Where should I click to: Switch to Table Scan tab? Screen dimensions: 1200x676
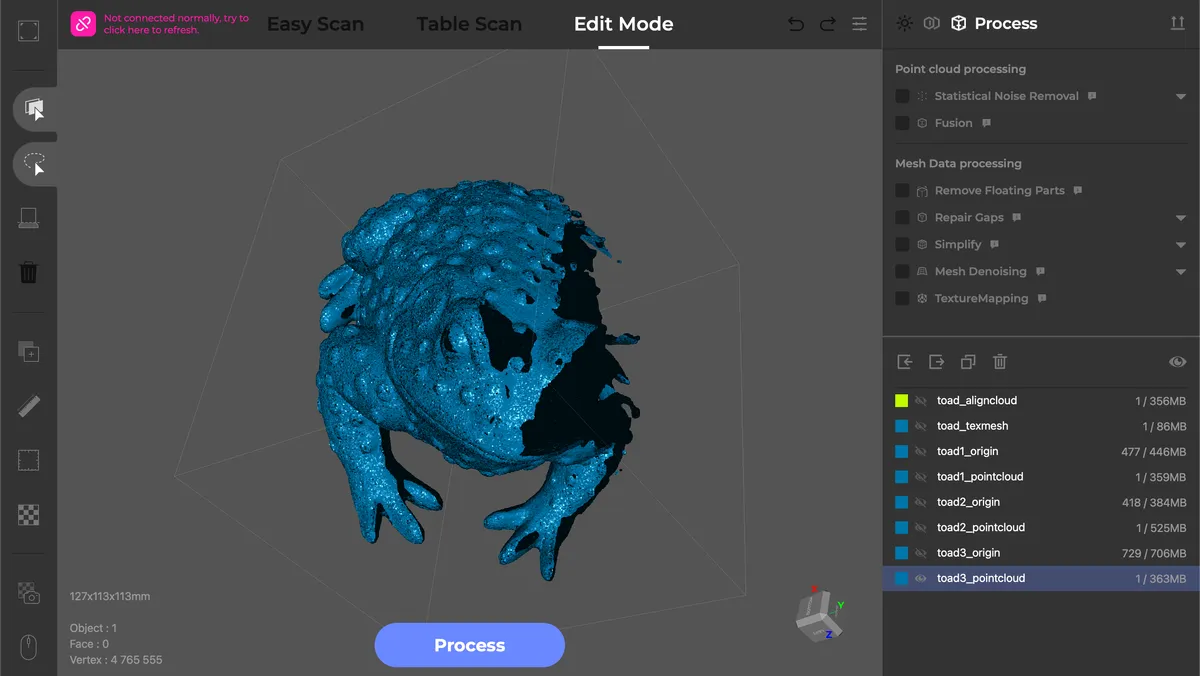click(x=469, y=24)
